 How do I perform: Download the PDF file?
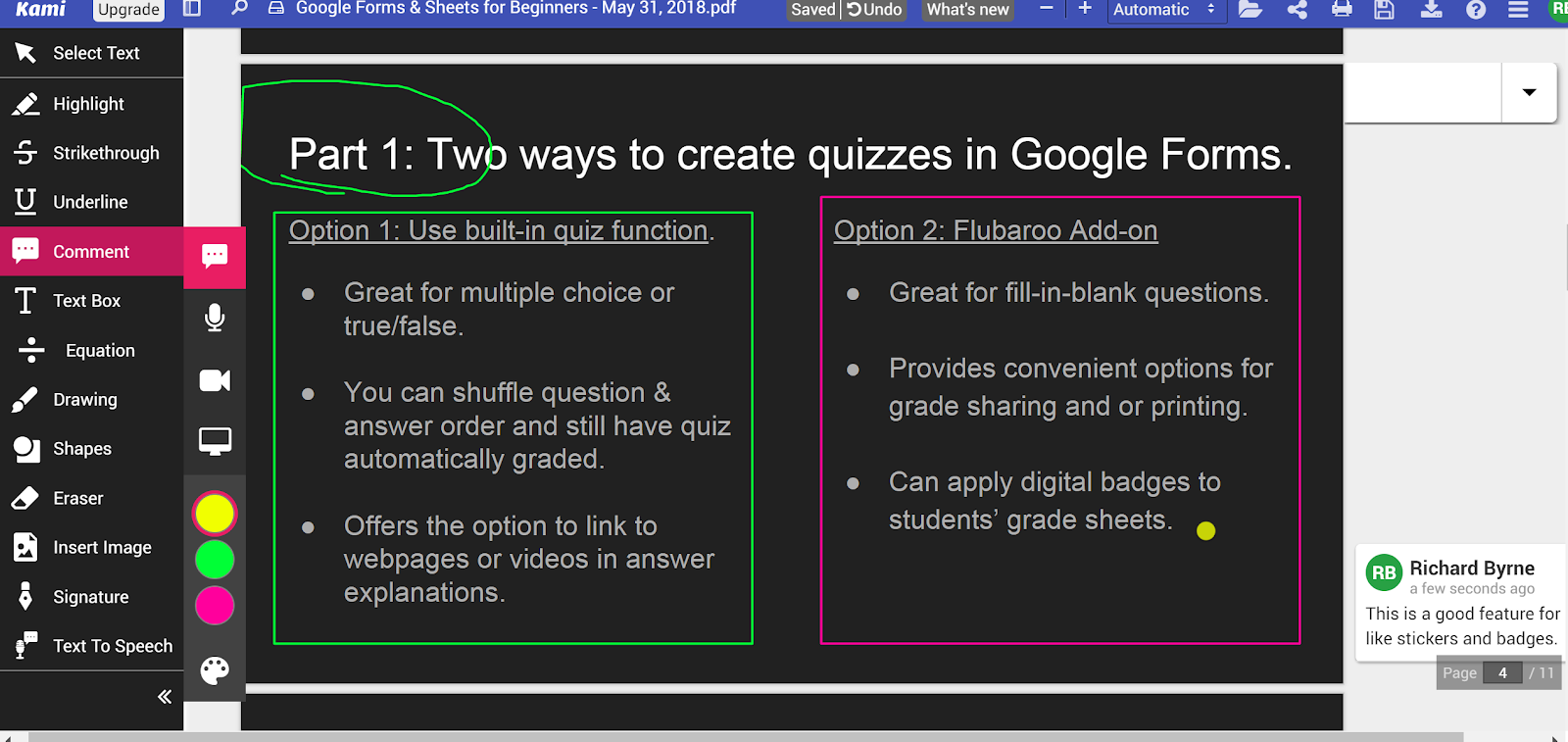point(1431,10)
